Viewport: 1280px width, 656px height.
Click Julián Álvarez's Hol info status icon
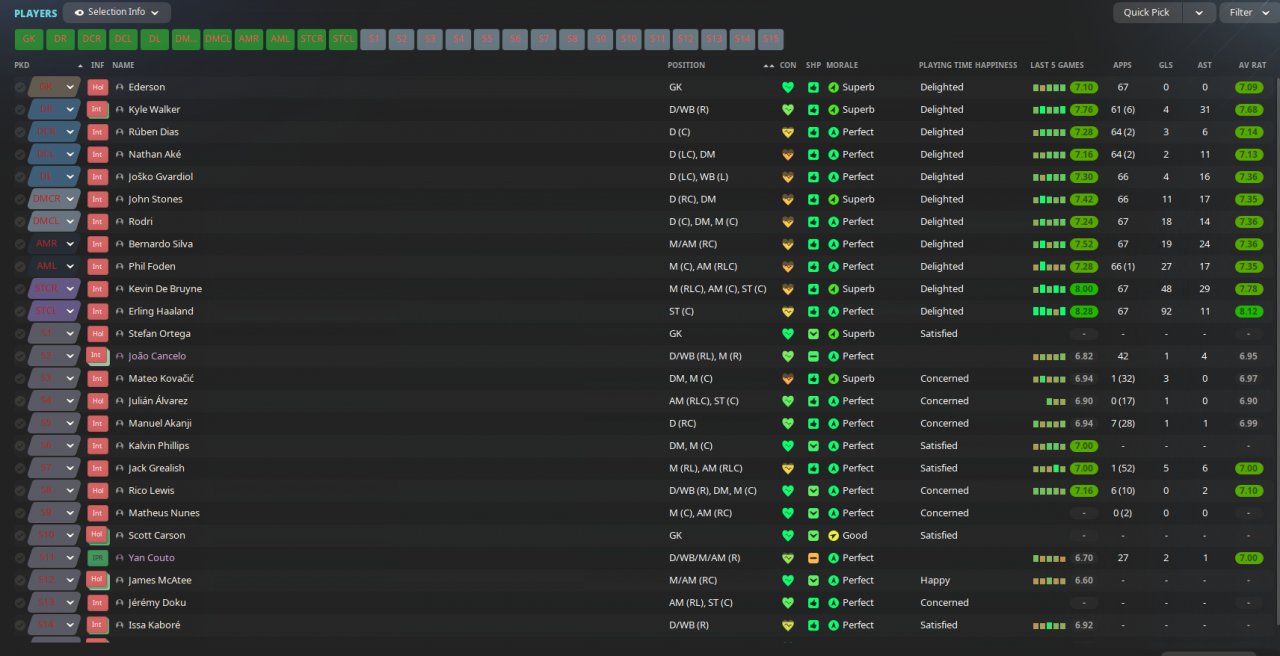click(x=98, y=401)
